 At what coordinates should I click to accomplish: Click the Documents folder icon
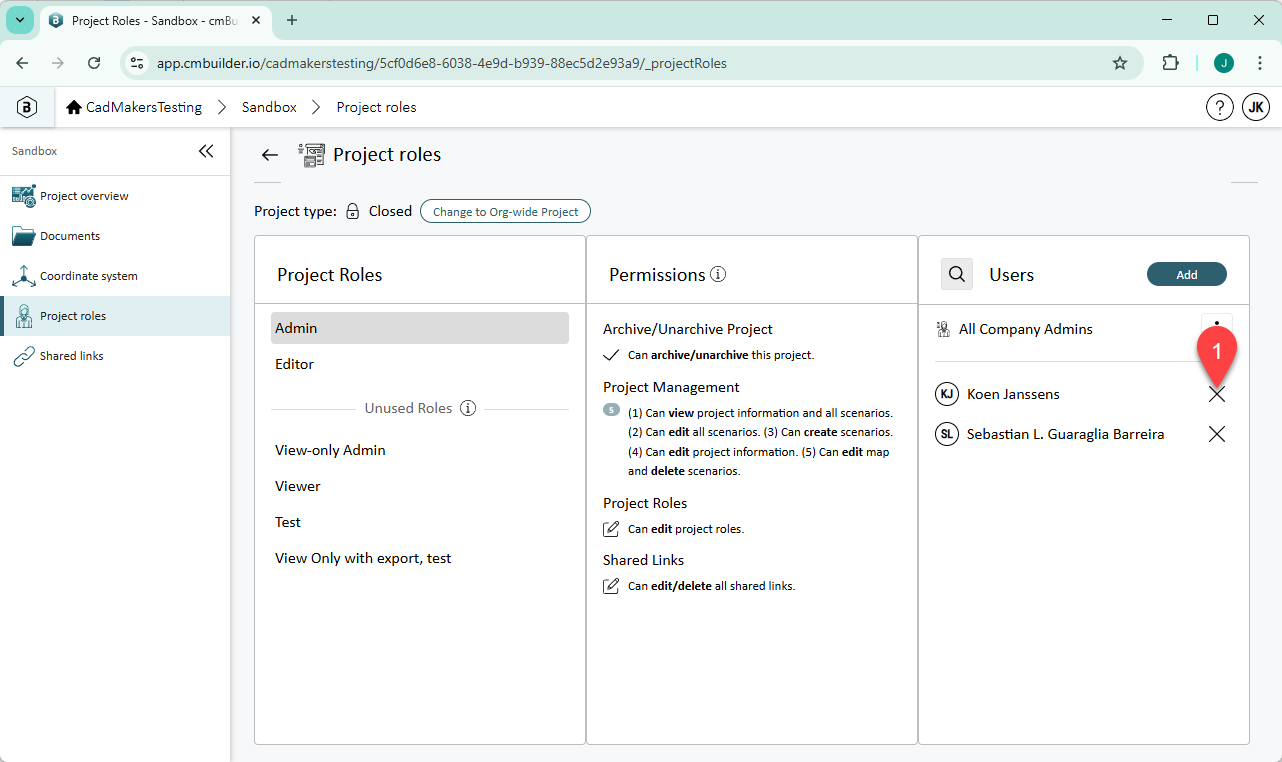(x=23, y=236)
